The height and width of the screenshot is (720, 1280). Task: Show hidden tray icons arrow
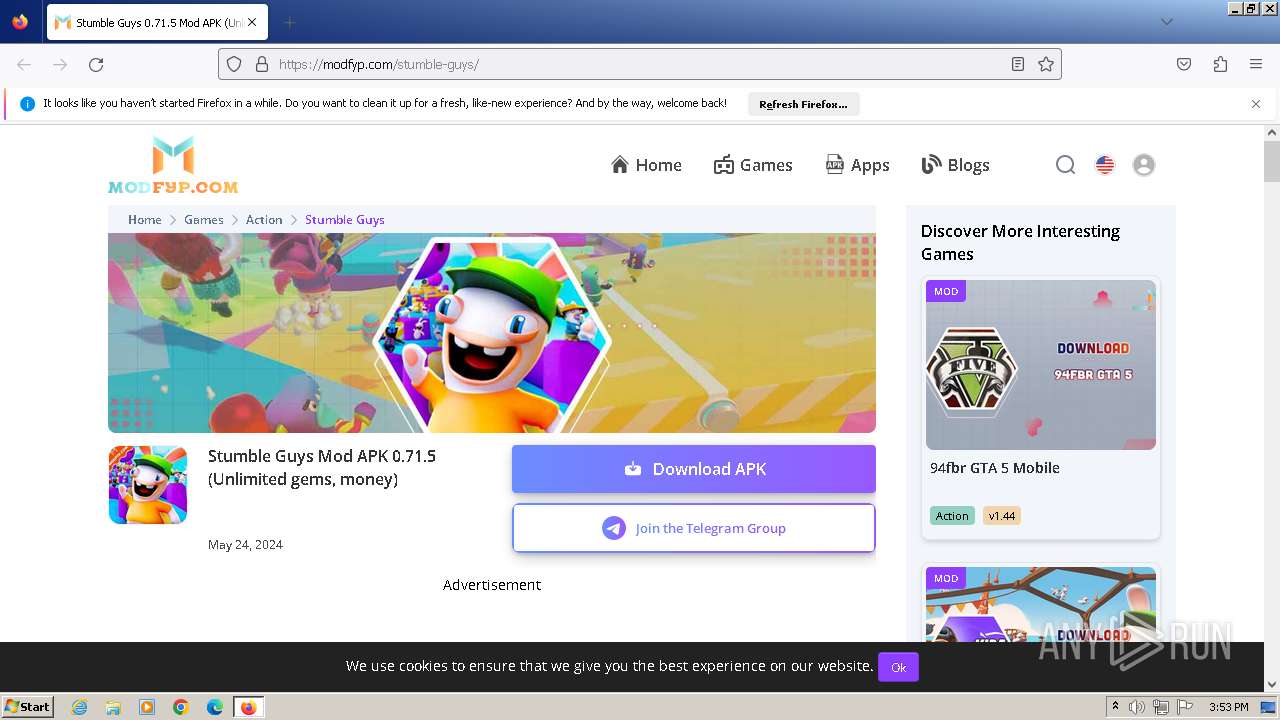click(x=1115, y=707)
